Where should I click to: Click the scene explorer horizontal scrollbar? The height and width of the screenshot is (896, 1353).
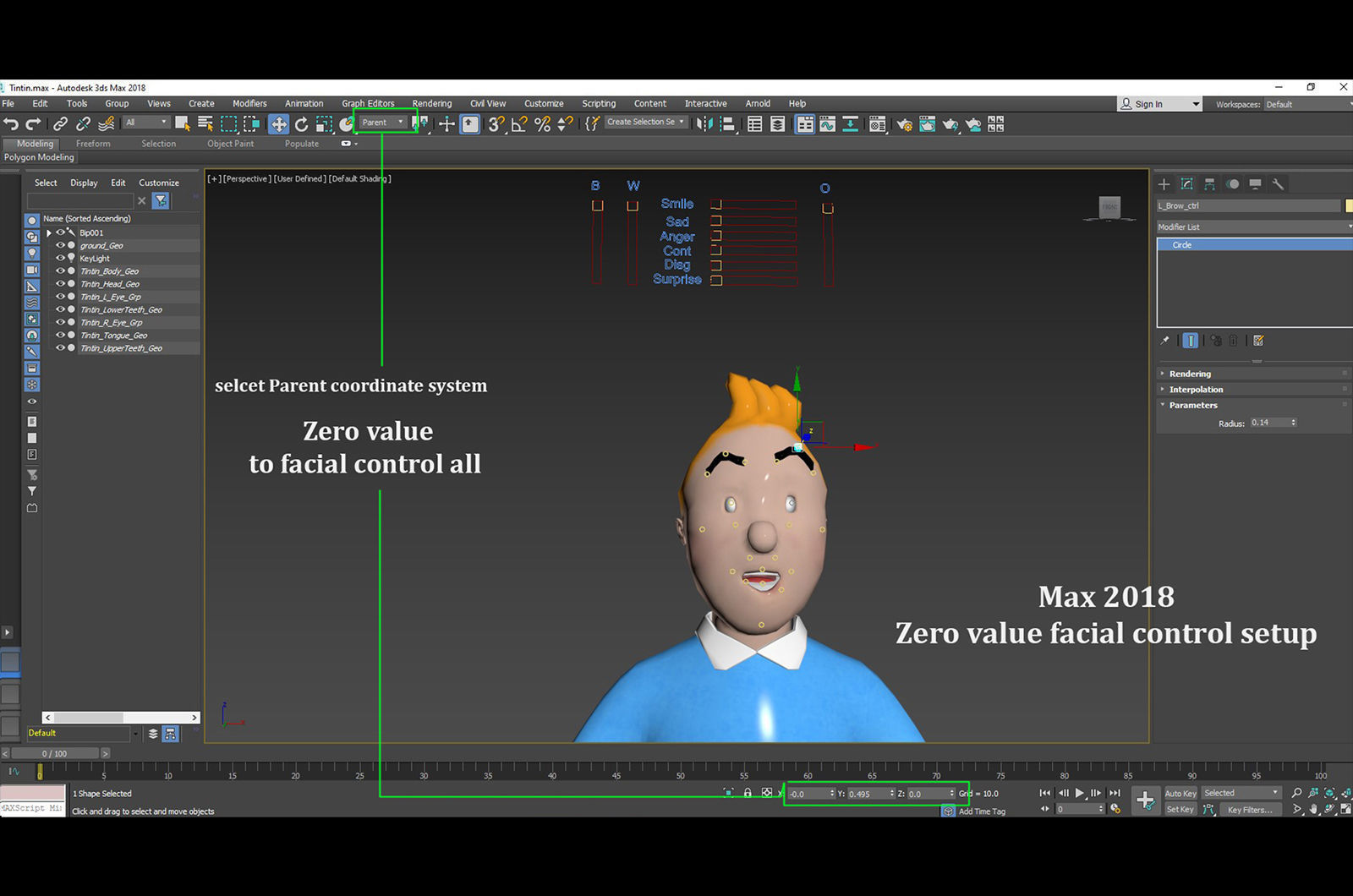(x=122, y=717)
